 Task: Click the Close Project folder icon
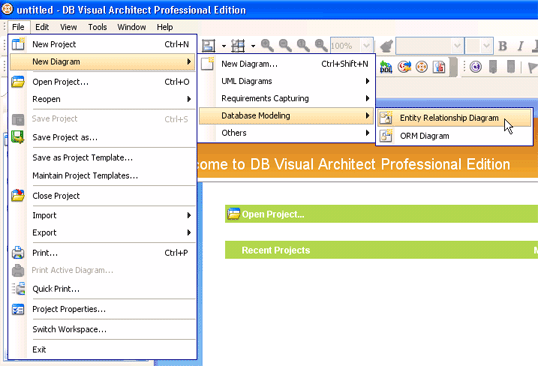pyautogui.click(x=18, y=196)
